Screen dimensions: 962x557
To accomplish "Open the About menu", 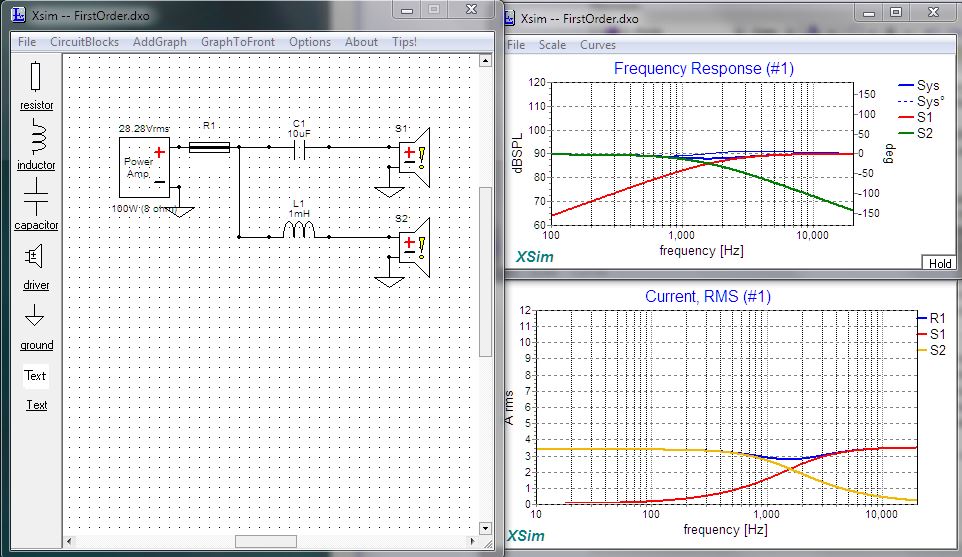I will point(361,42).
